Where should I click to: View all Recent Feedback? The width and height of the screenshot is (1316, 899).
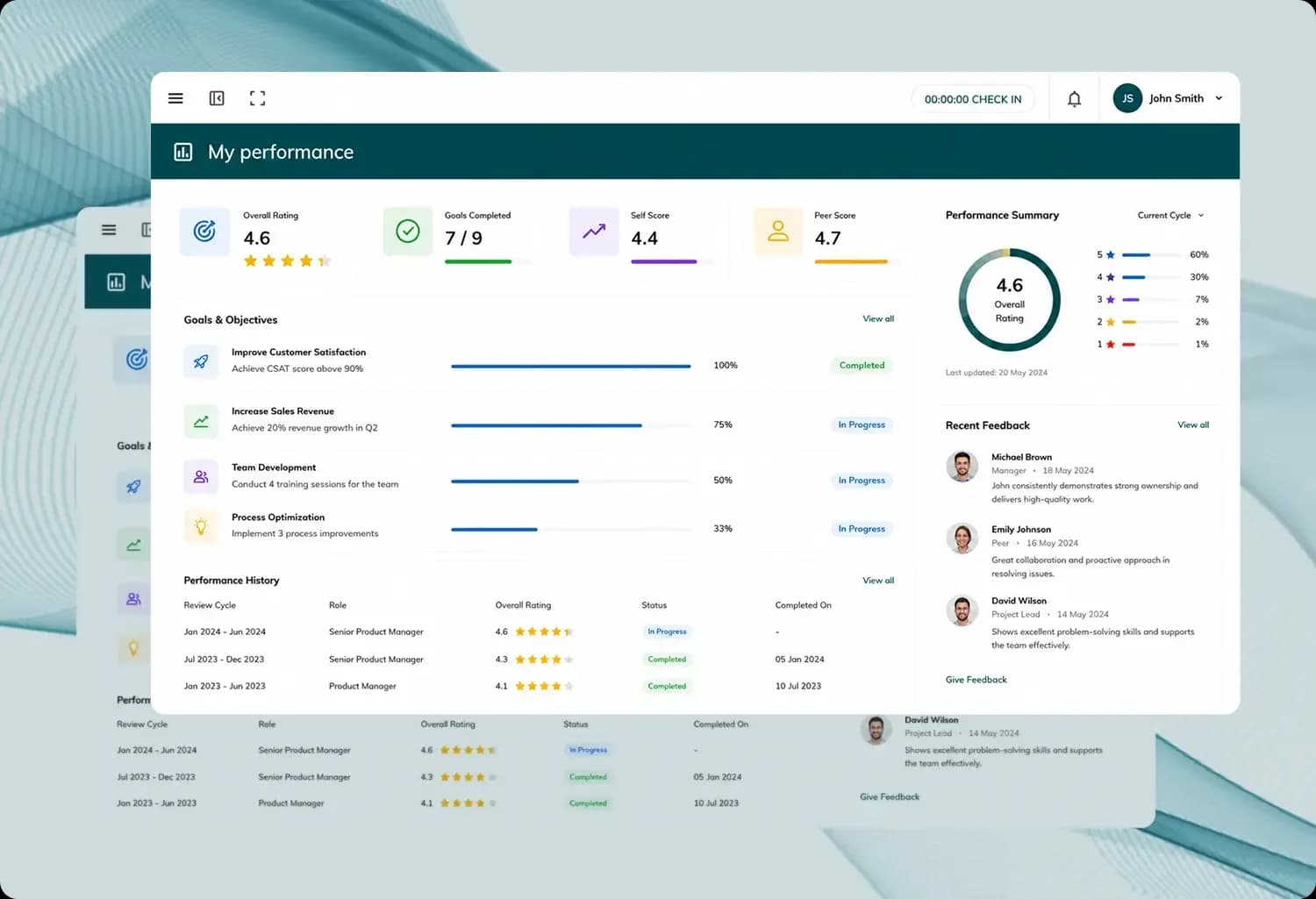[1193, 425]
